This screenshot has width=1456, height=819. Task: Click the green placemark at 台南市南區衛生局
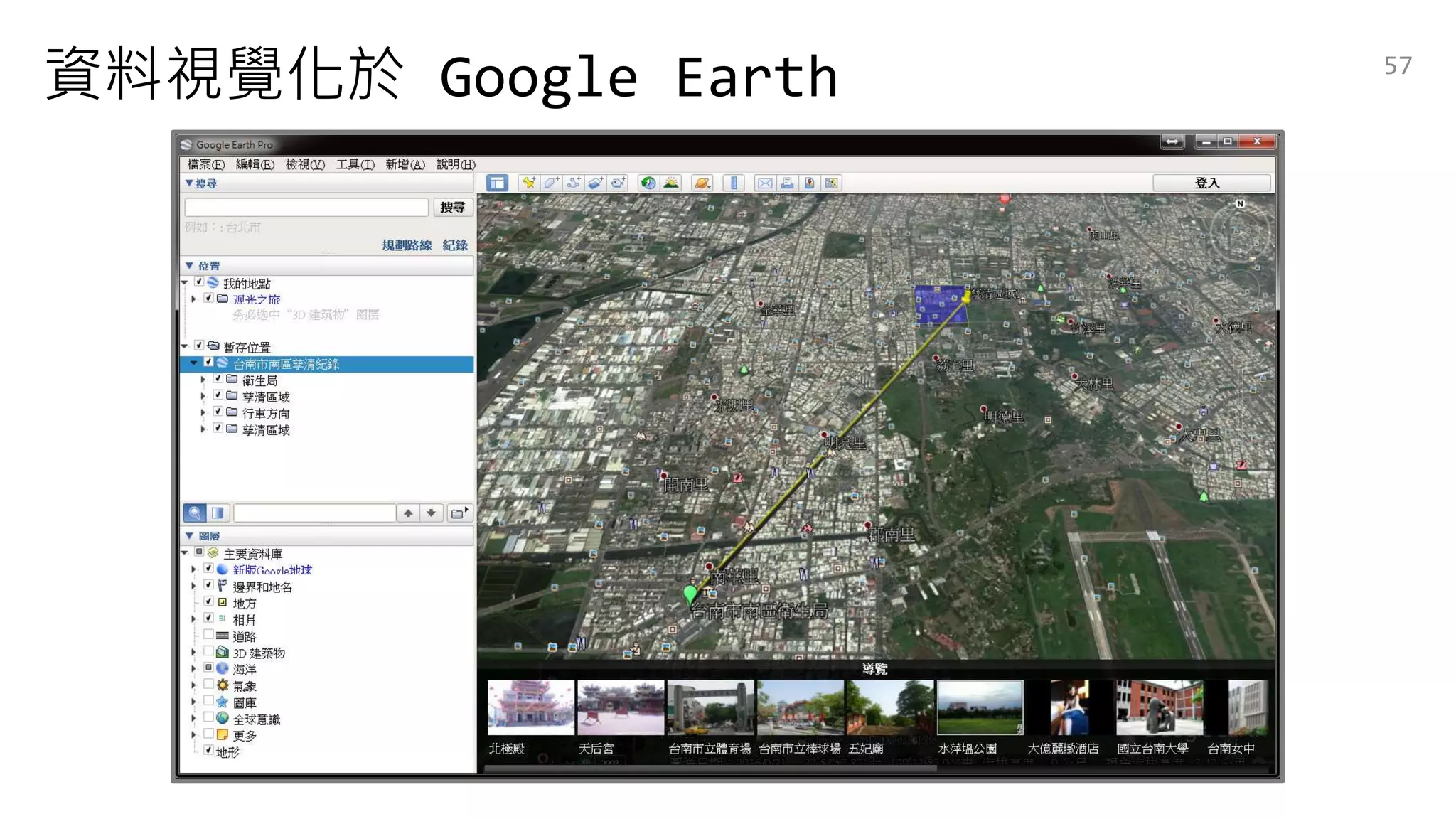coord(690,594)
